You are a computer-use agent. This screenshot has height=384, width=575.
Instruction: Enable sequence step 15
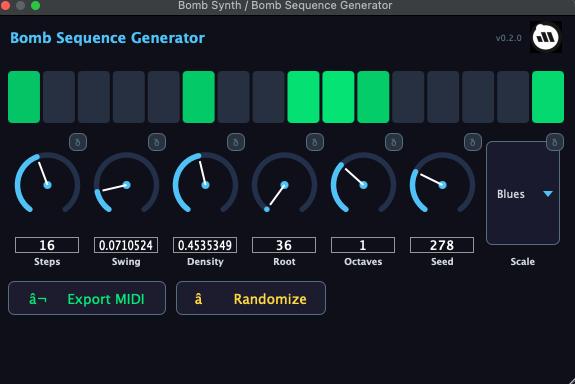(513, 97)
